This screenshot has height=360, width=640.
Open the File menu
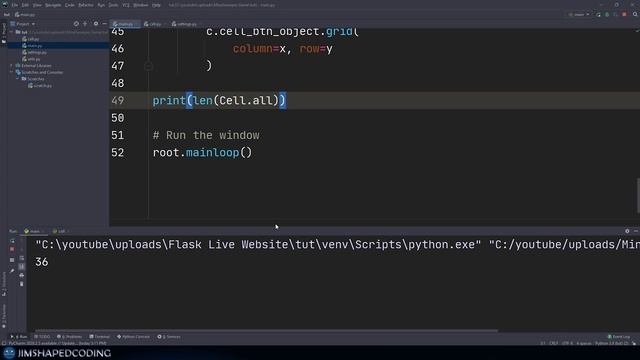(x=15, y=5)
